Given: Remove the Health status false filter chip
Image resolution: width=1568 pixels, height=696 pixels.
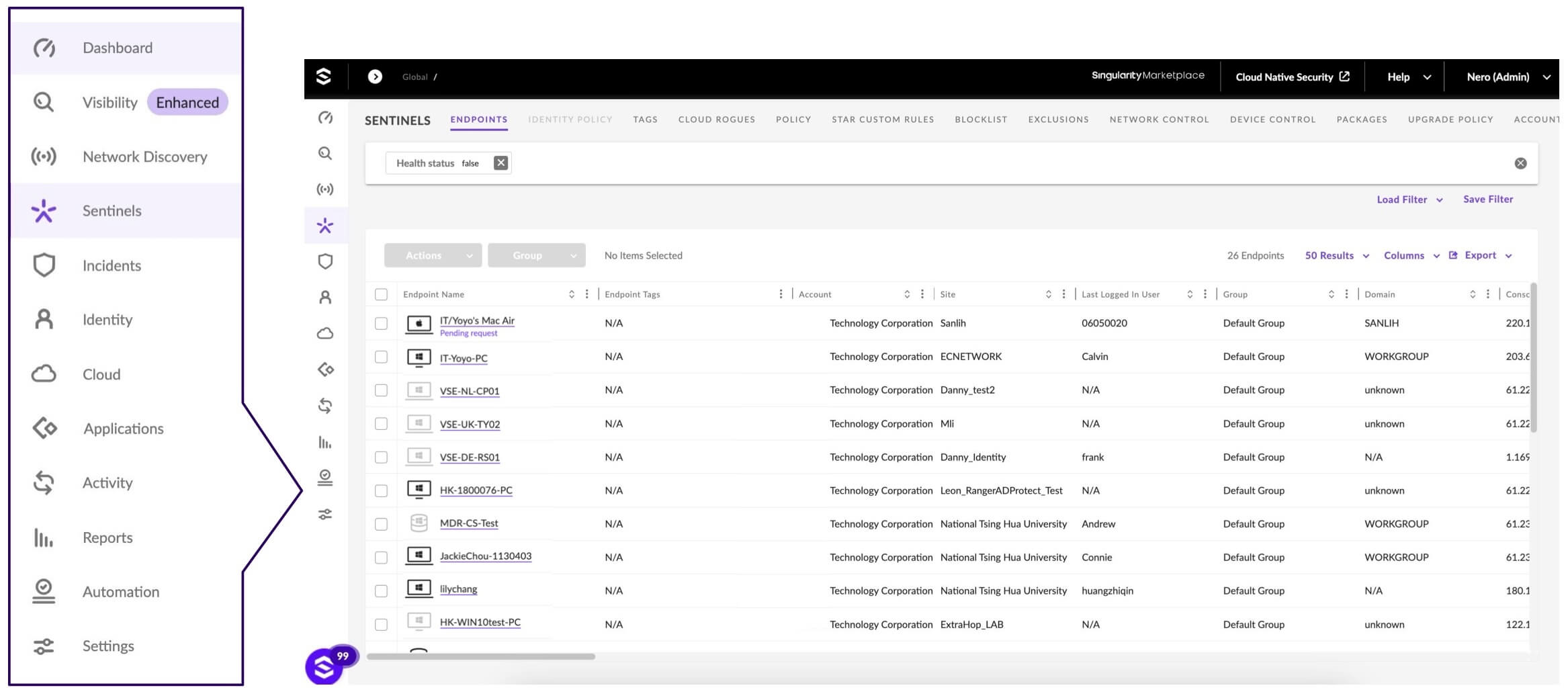Looking at the screenshot, I should coord(500,163).
